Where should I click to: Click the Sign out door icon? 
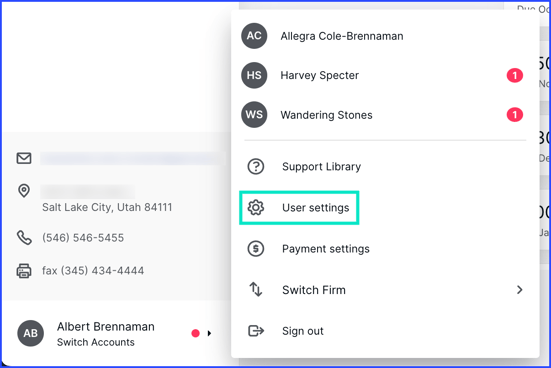click(x=256, y=331)
